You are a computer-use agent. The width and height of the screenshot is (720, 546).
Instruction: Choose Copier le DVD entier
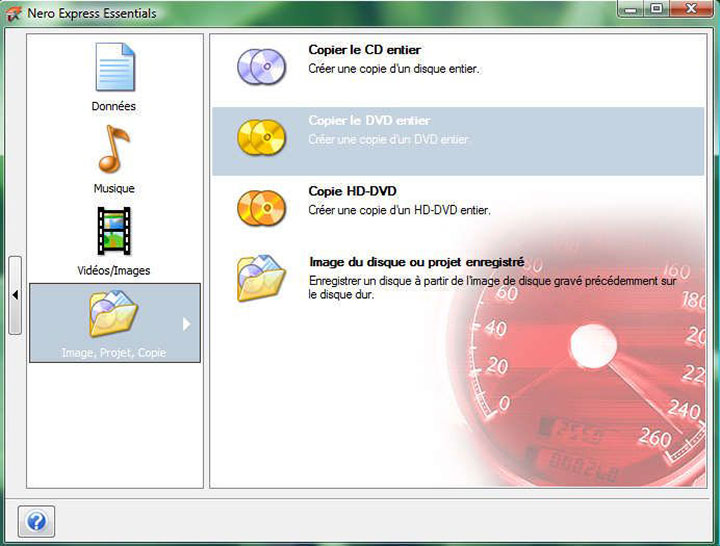(x=369, y=120)
